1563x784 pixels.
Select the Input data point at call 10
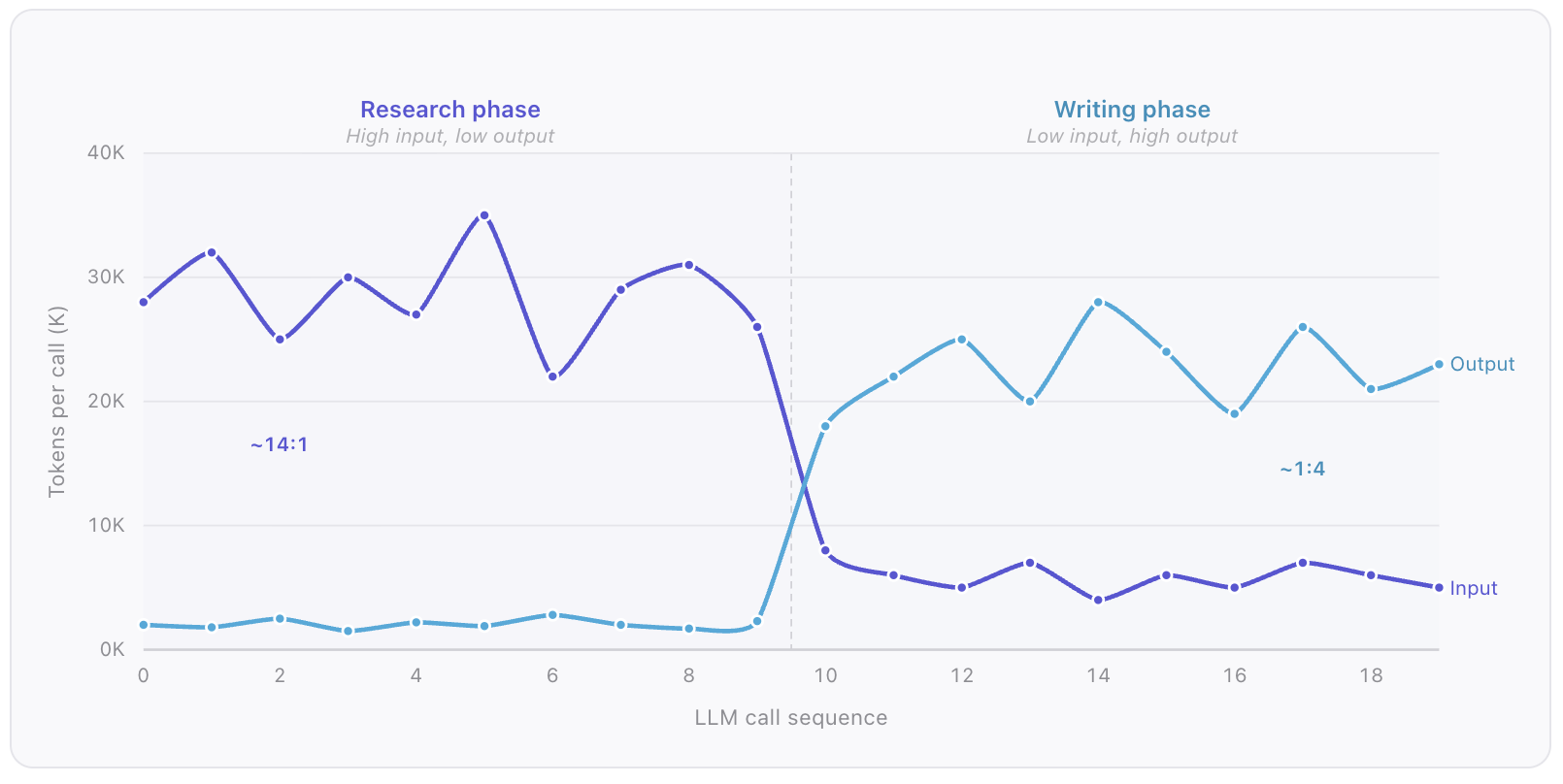click(825, 550)
